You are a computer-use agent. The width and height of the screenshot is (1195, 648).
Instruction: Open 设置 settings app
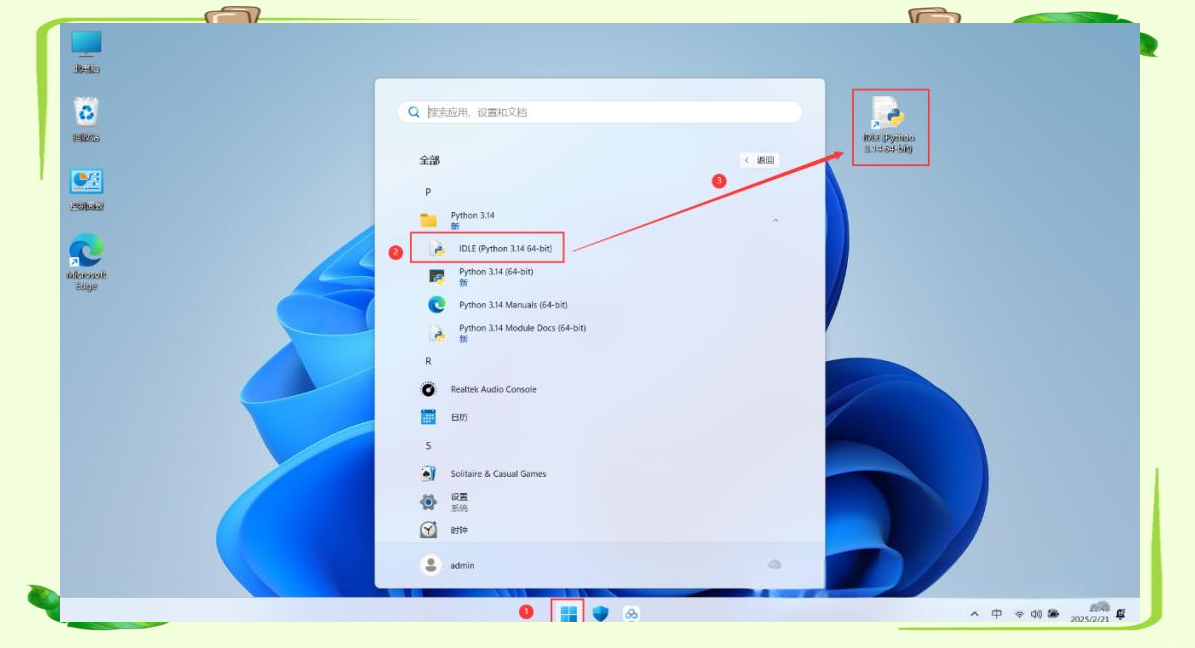[x=446, y=502]
